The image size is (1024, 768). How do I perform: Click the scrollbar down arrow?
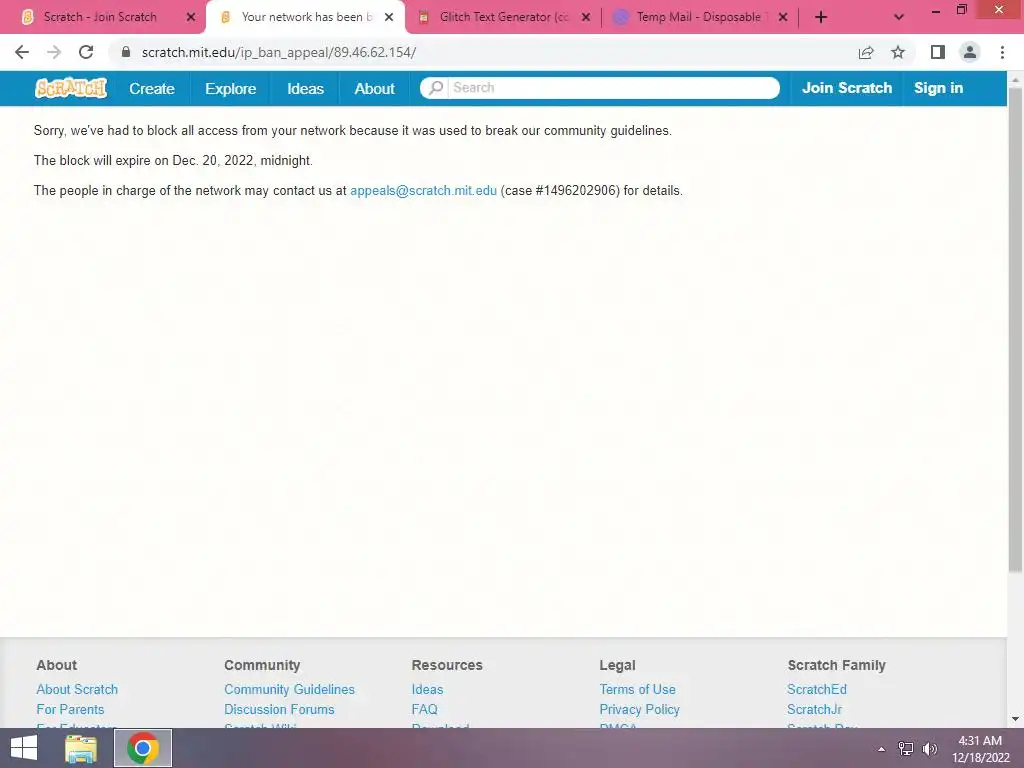[1015, 720]
